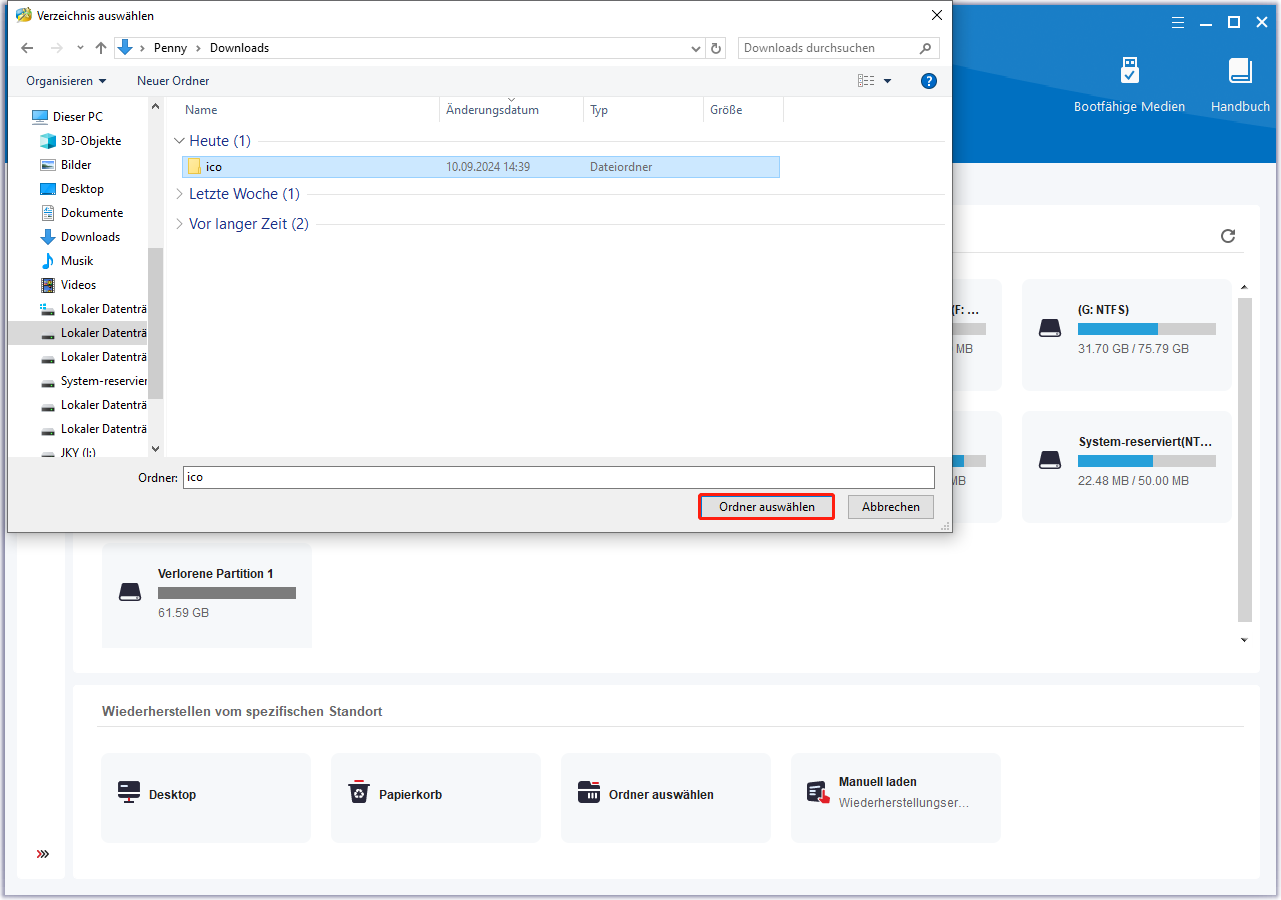
Task: Change the view layout icon
Action: click(866, 81)
